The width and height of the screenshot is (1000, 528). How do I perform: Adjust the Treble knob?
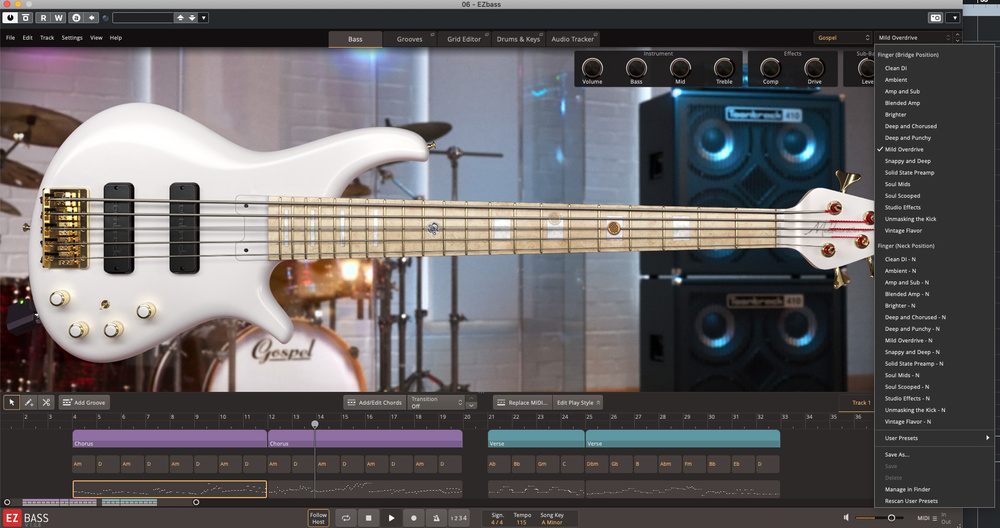pyautogui.click(x=724, y=67)
